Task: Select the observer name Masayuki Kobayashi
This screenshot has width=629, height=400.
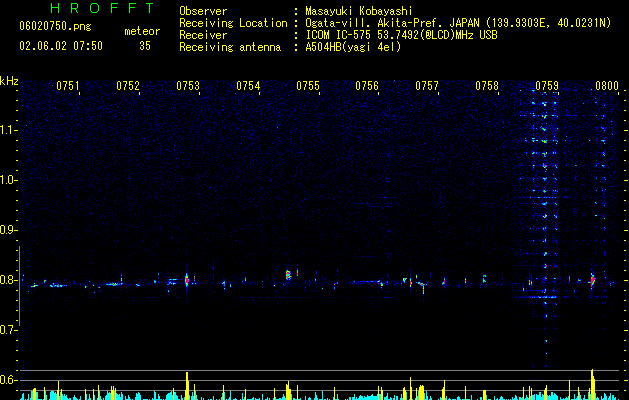Action: tap(359, 11)
